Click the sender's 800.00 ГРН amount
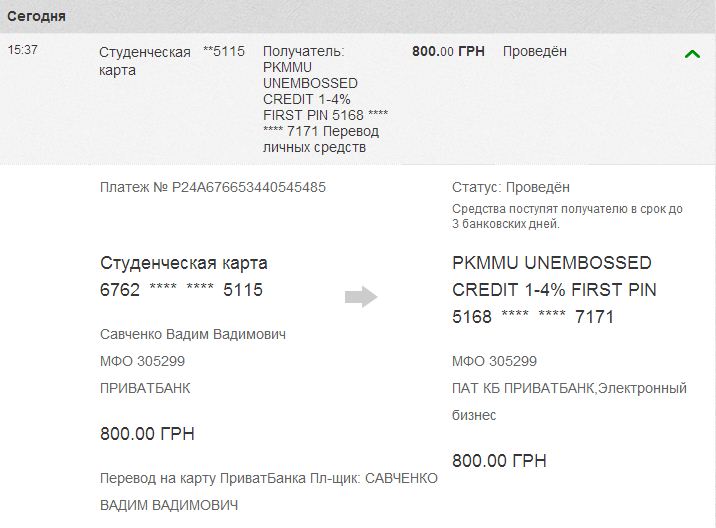The image size is (716, 528). click(147, 434)
